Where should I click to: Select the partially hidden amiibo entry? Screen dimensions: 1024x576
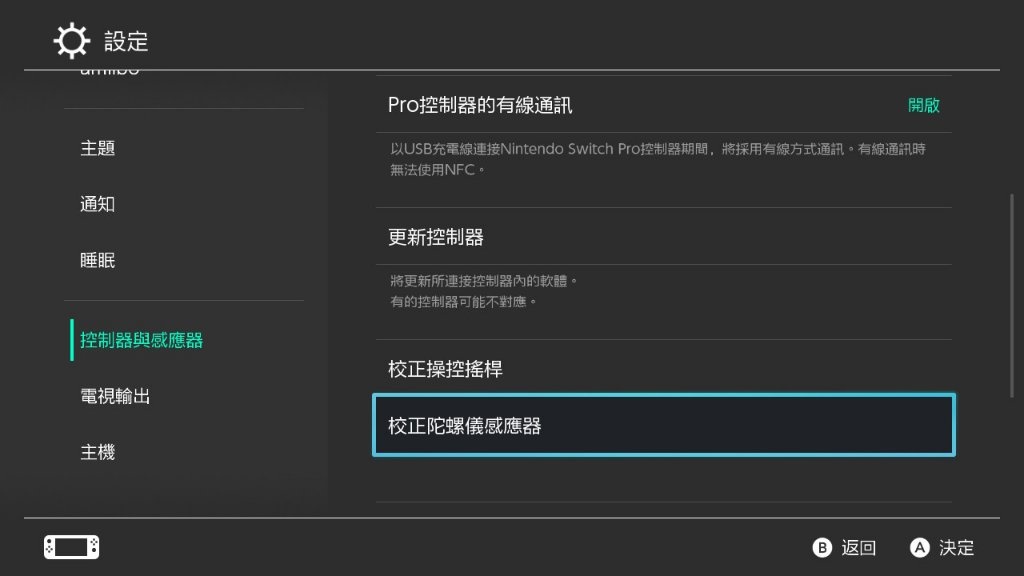(110, 71)
